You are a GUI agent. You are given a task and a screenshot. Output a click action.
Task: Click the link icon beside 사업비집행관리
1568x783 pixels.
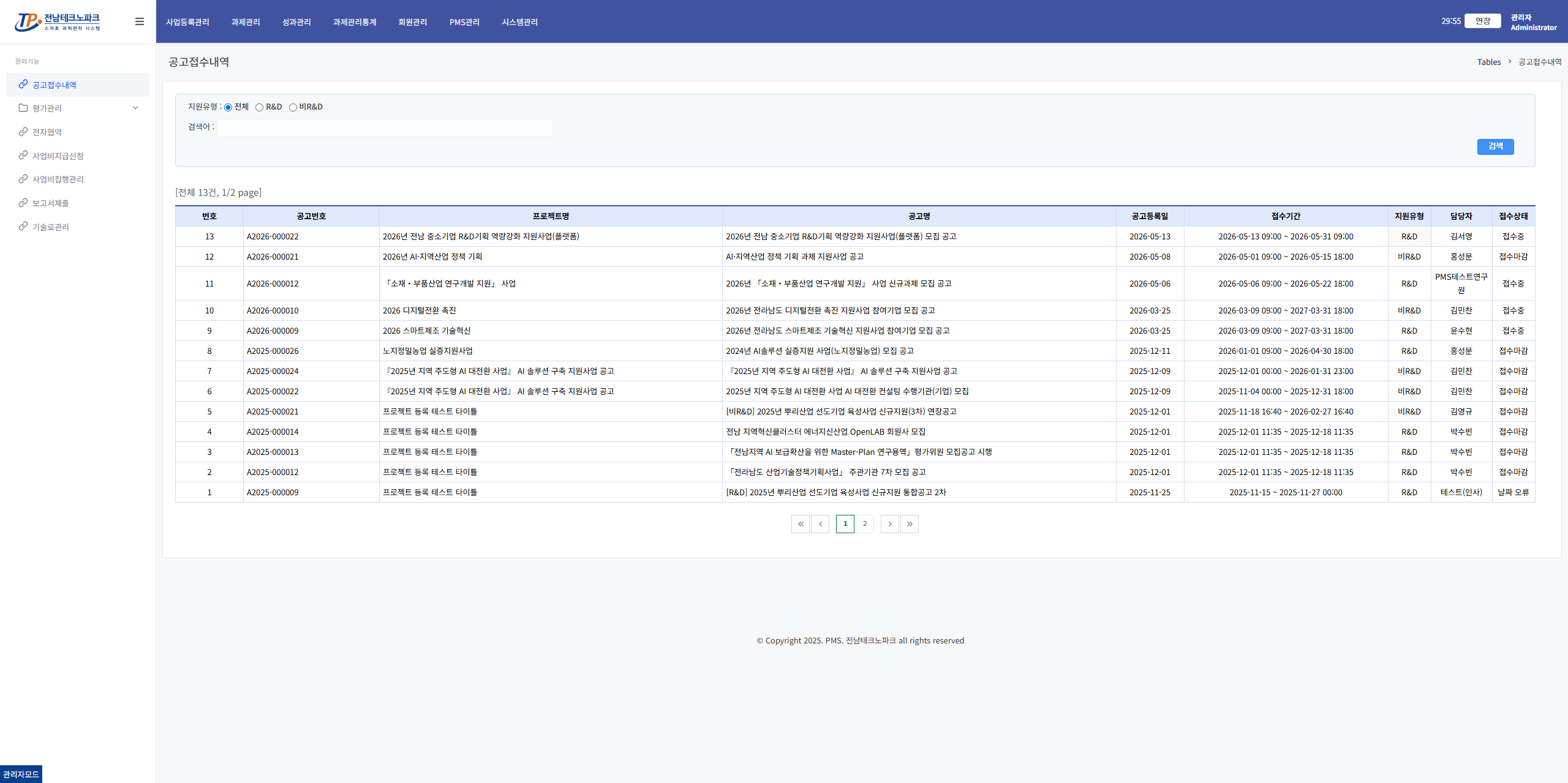[x=23, y=179]
